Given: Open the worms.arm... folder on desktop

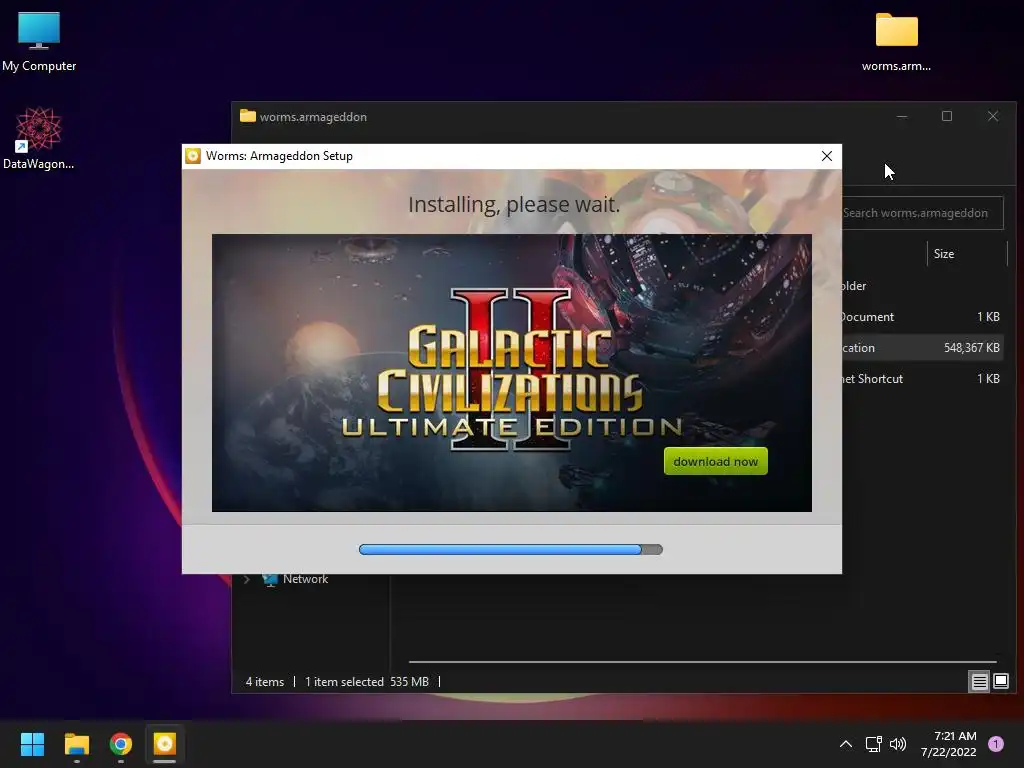Looking at the screenshot, I should [x=896, y=41].
